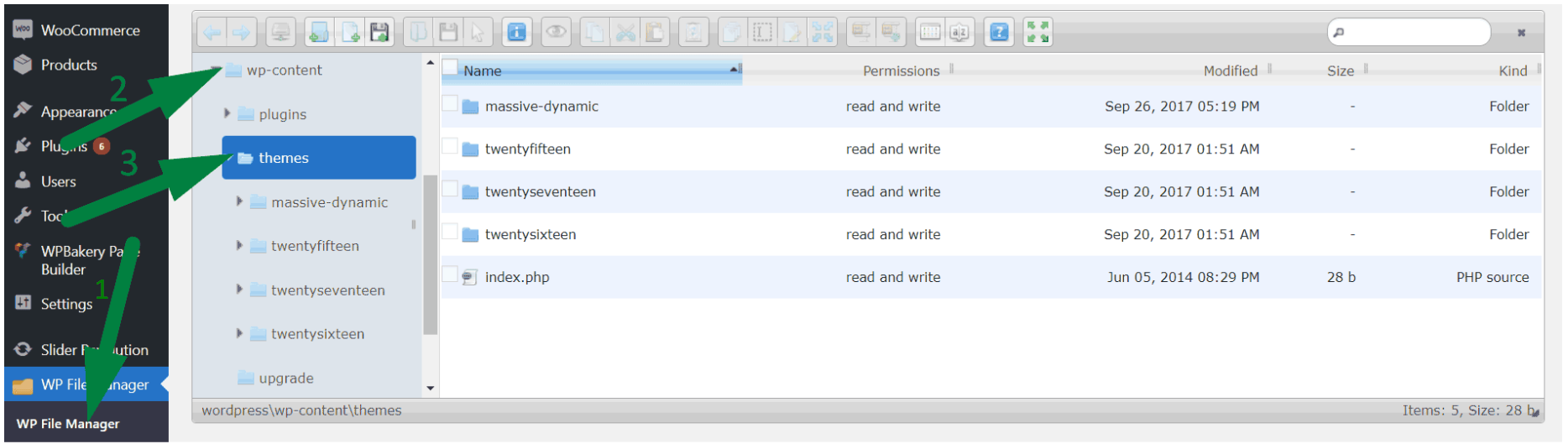Click the tree scrollbar down arrow
Screen dimensions: 1568x444
click(x=431, y=388)
